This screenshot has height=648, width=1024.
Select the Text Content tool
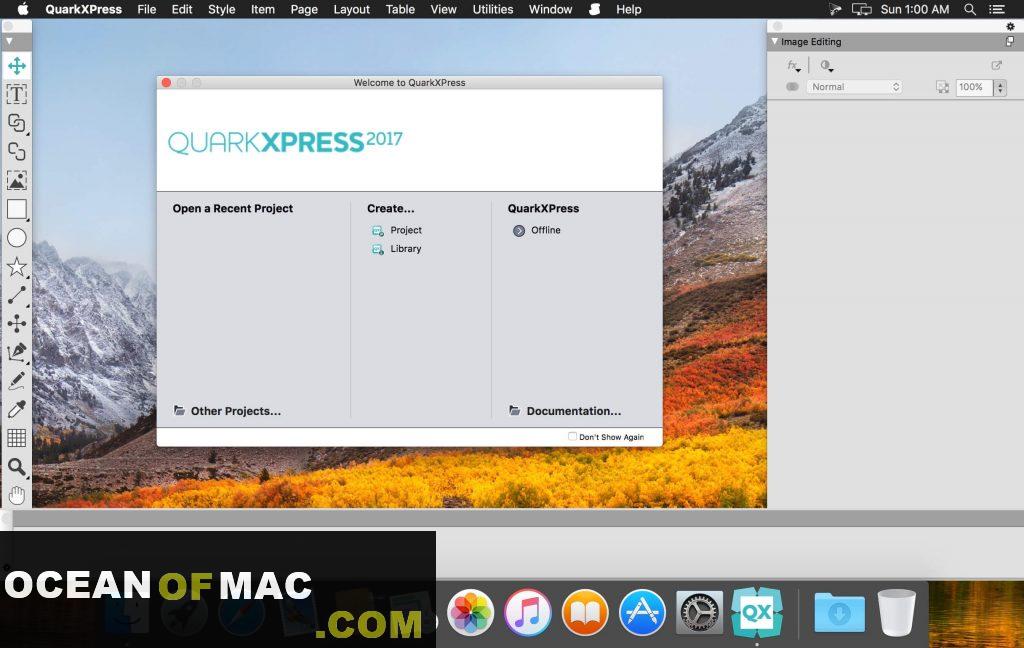pos(16,94)
